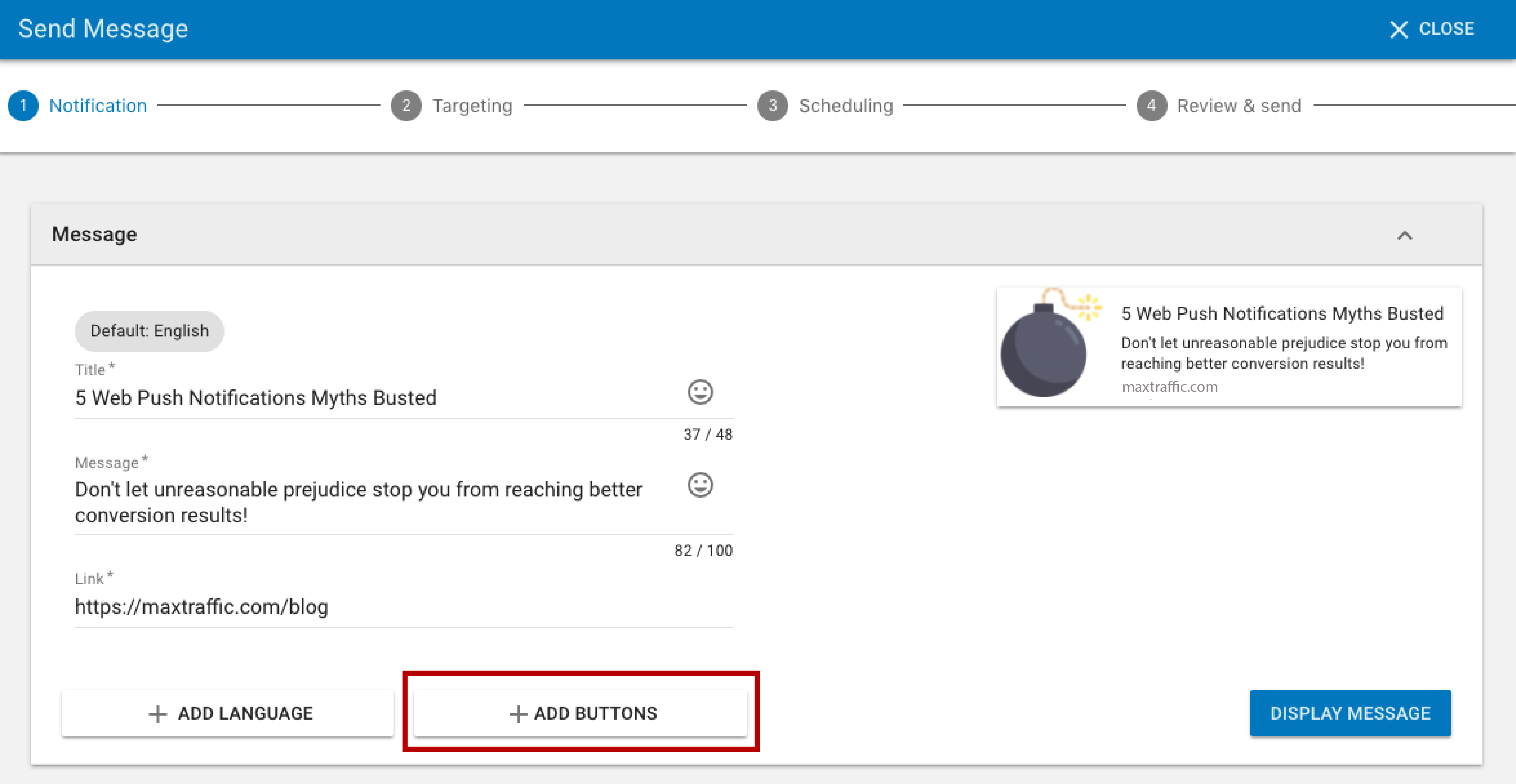Click the 'Message' panel heading
The width and height of the screenshot is (1516, 784).
tap(94, 234)
